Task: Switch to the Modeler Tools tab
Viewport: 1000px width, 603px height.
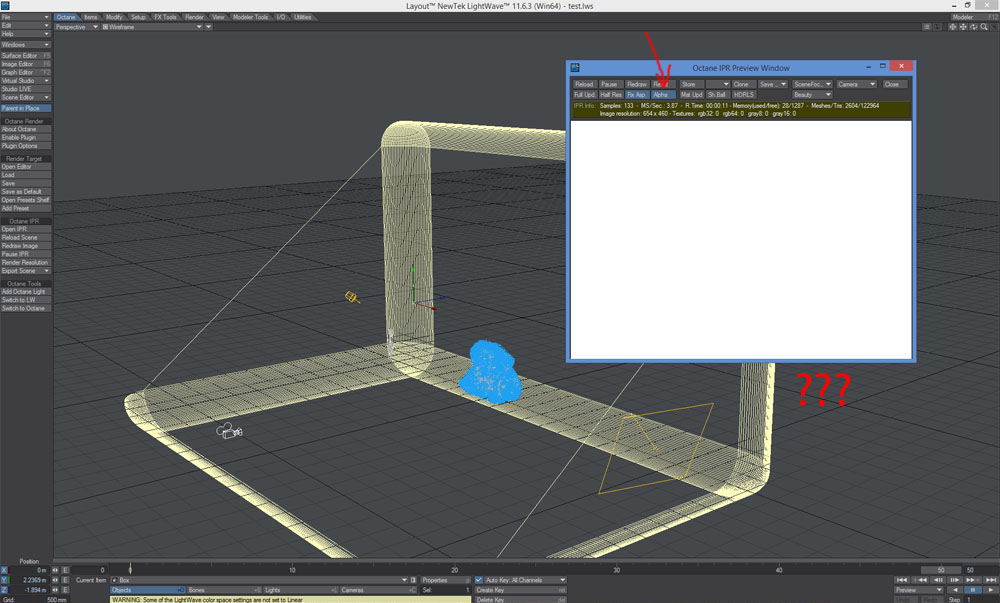Action: (251, 17)
